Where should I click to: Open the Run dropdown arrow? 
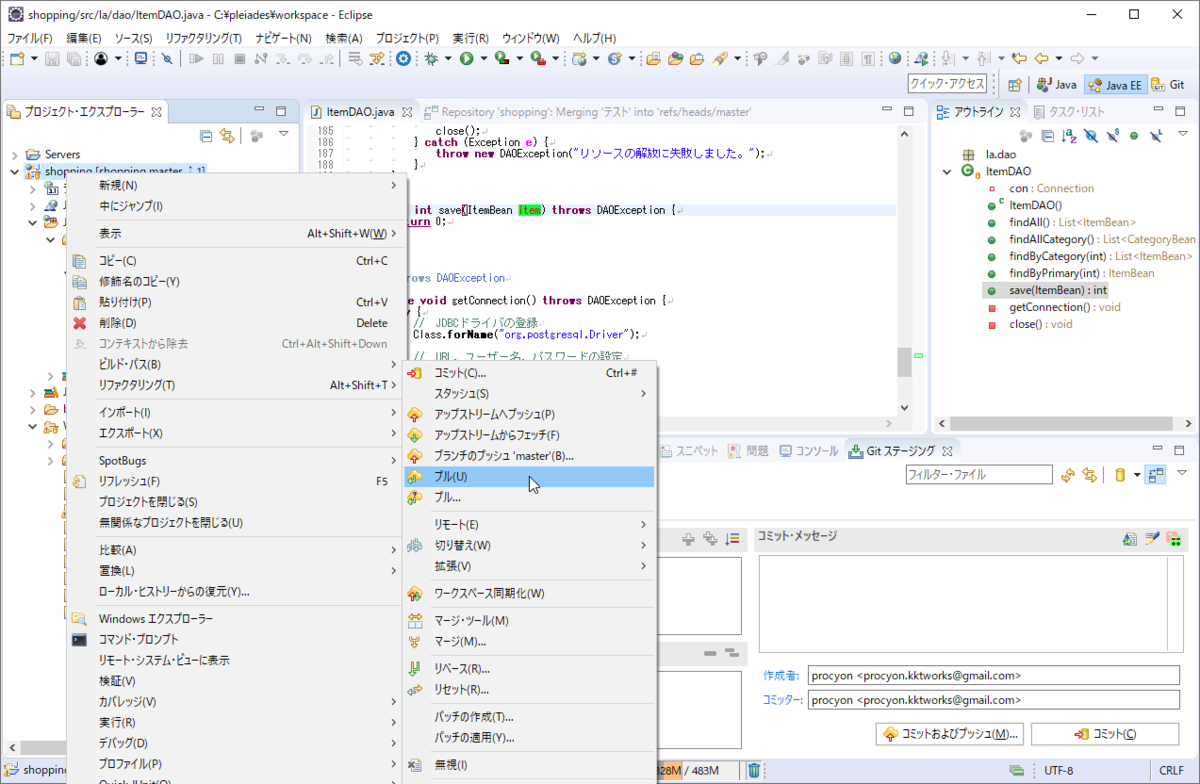pos(482,58)
